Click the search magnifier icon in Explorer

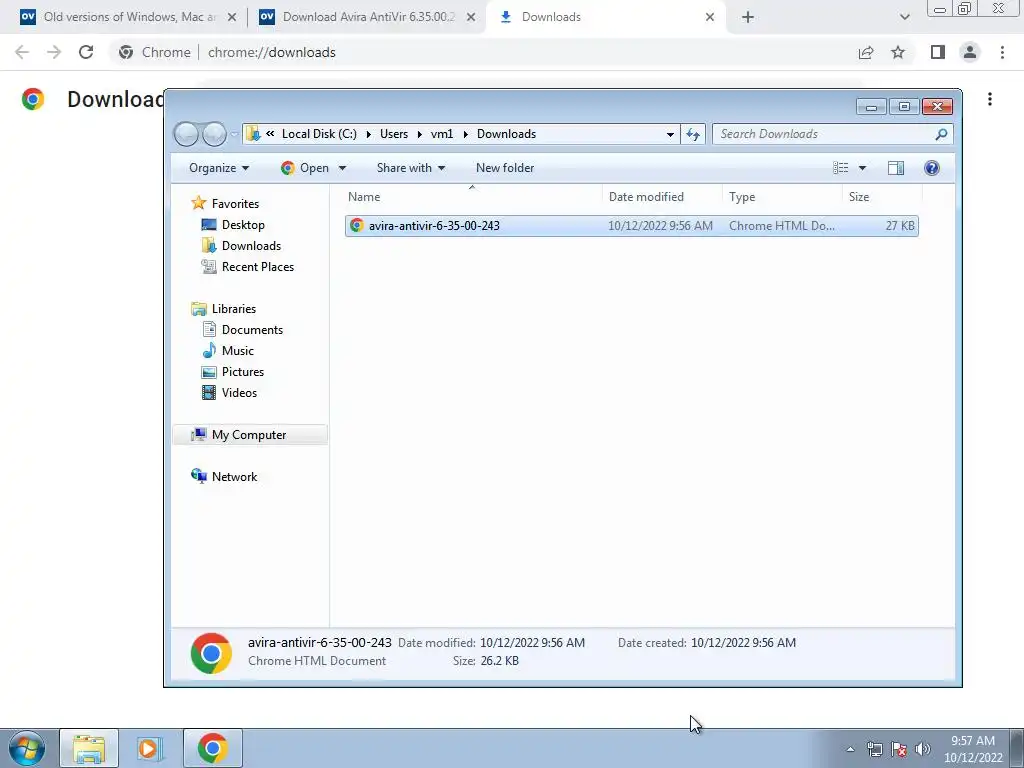(x=941, y=134)
